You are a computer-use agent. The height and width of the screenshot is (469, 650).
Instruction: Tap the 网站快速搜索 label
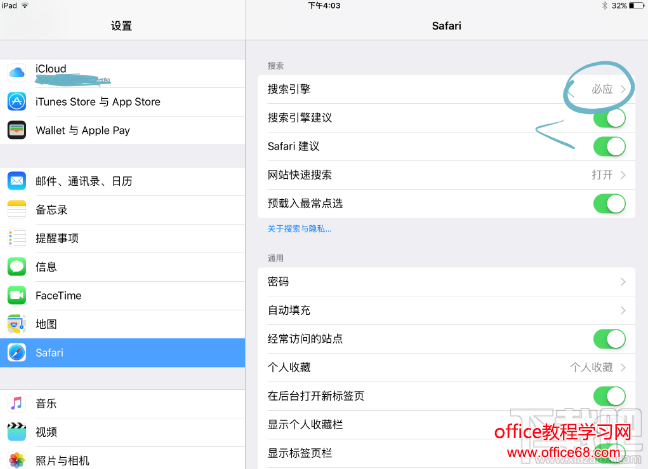click(300, 175)
